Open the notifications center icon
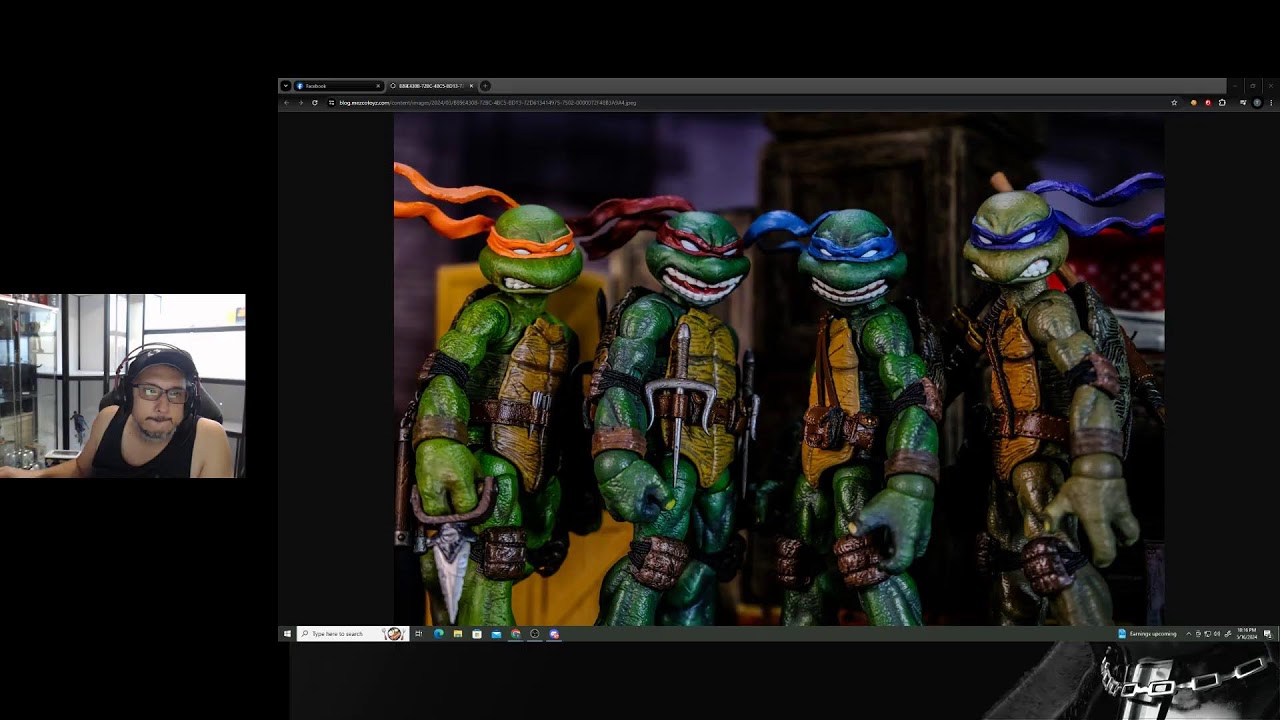Viewport: 1280px width, 720px height. click(1268, 634)
